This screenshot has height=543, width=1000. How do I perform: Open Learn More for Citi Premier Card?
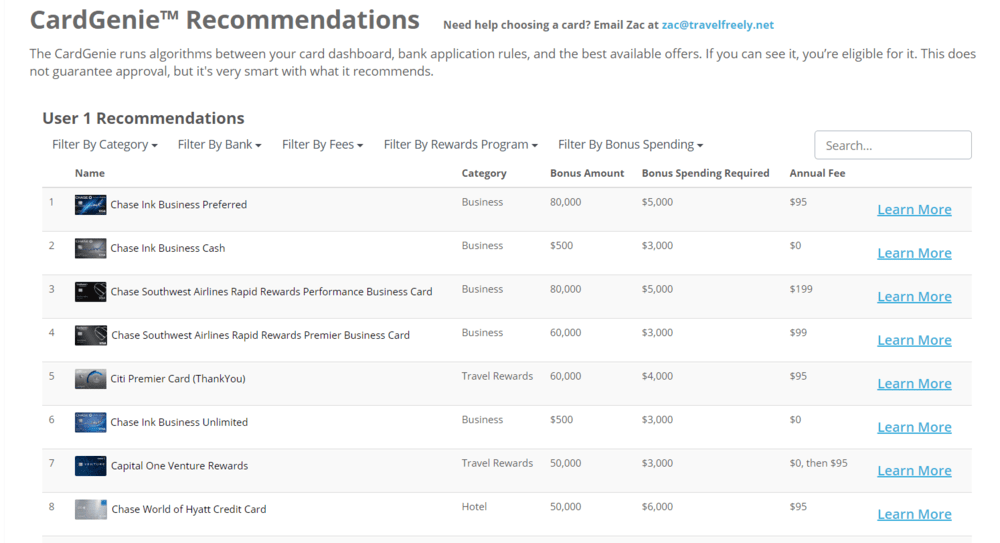tap(914, 384)
